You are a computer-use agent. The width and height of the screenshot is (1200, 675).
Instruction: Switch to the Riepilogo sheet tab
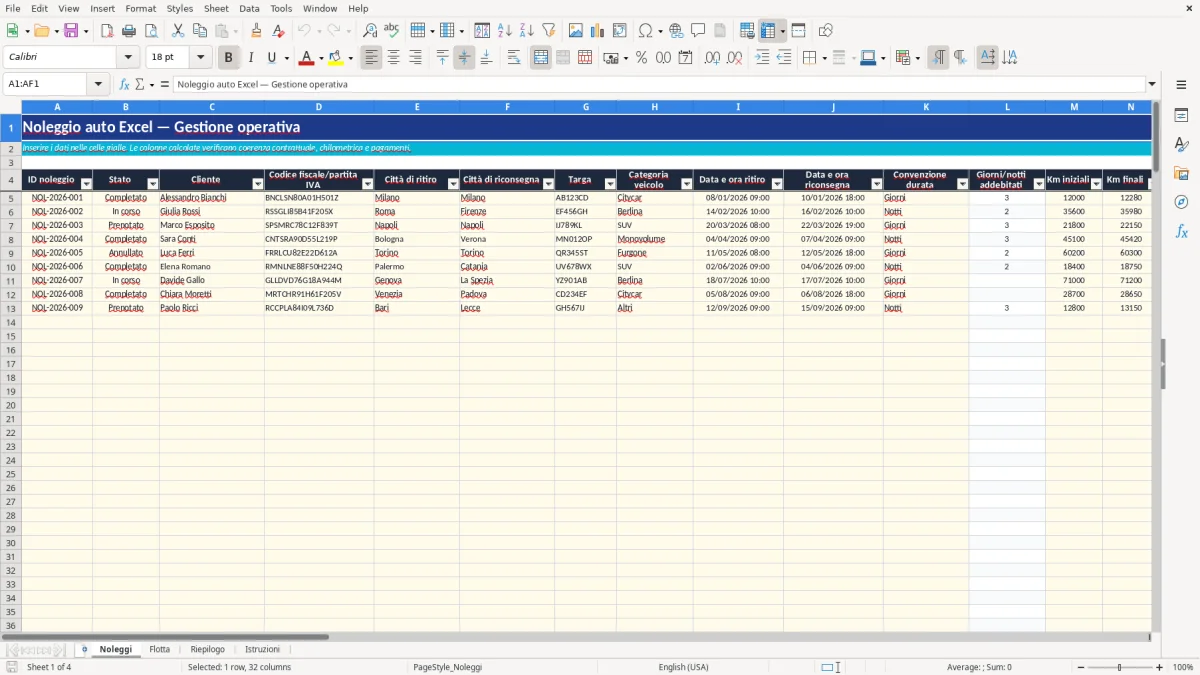click(208, 649)
